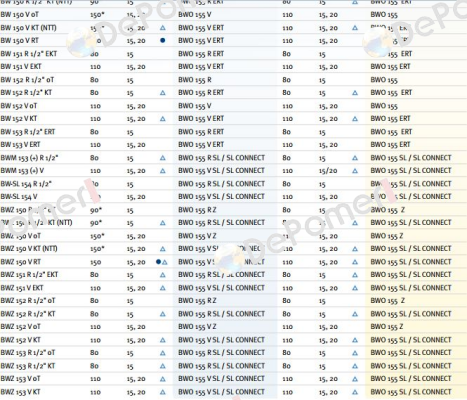This screenshot has height=400, width=467.
Task: Click second triangle in BWM 153 (+) V row
Action: point(355,171)
